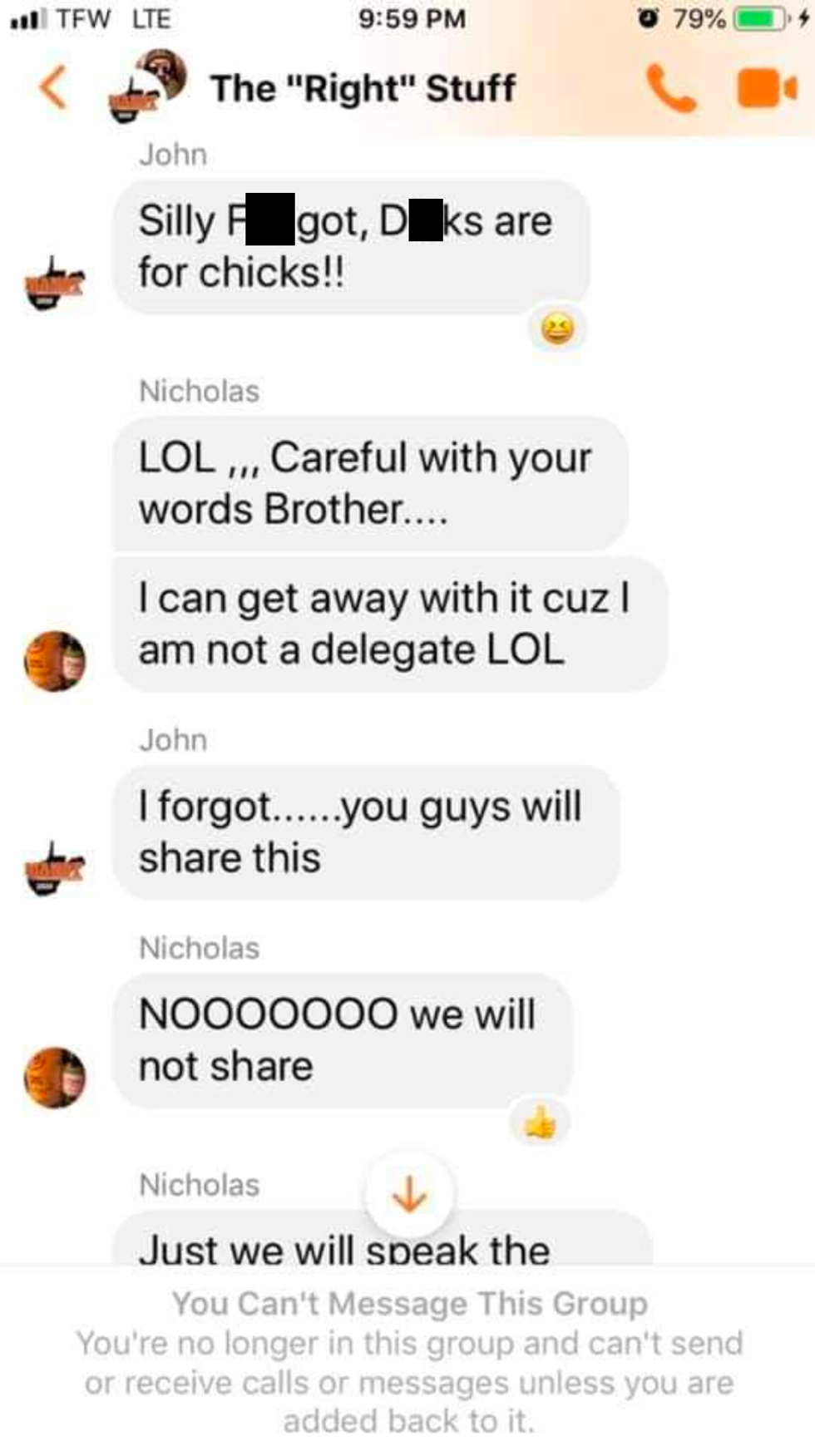Select the "NOOOOOOO we will not share" bubble
The height and width of the screenshot is (1456, 815).
pos(343,1040)
